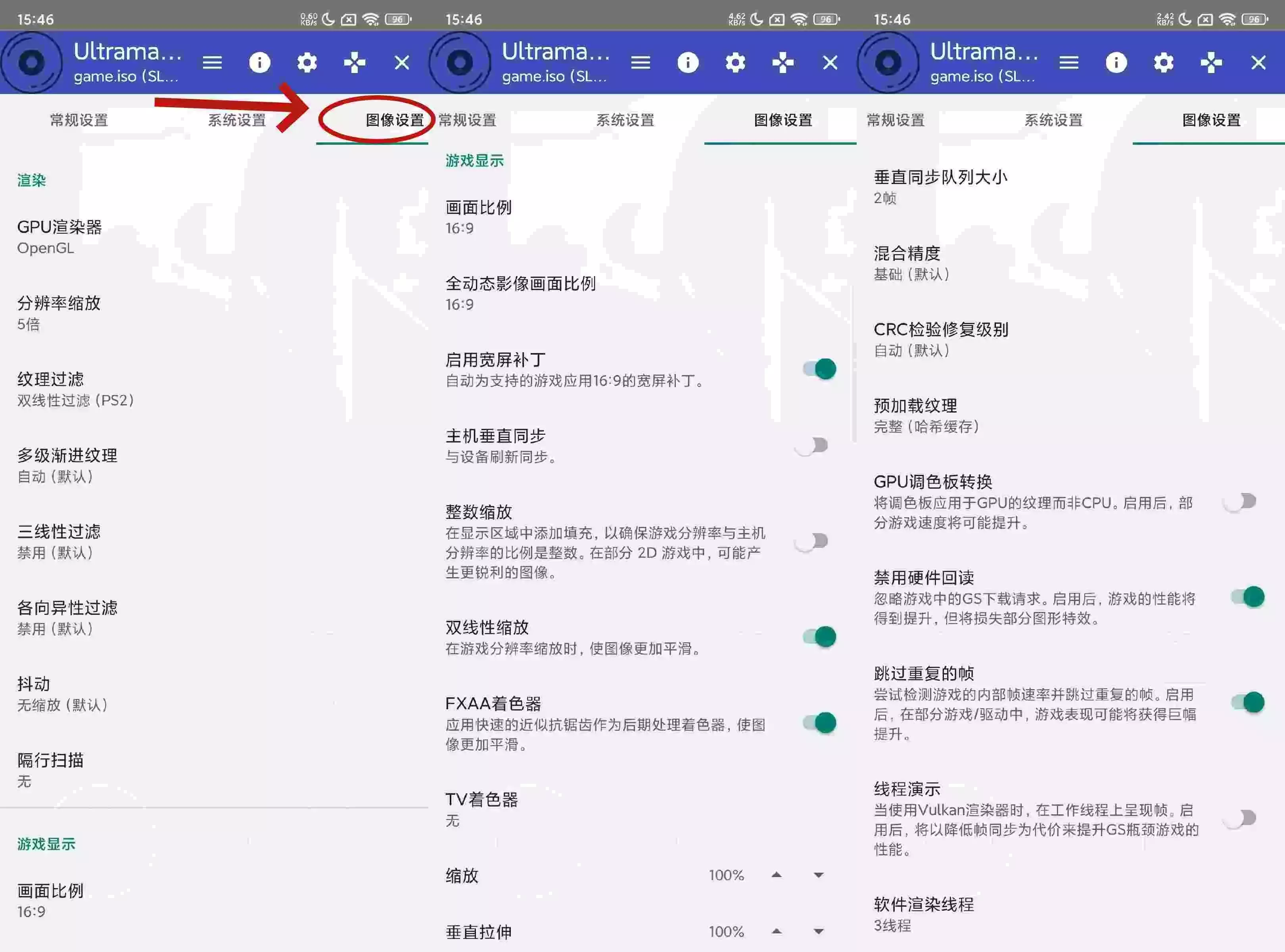Image resolution: width=1285 pixels, height=952 pixels.
Task: Turn off the FXAA着色器 switch
Action: 819,723
